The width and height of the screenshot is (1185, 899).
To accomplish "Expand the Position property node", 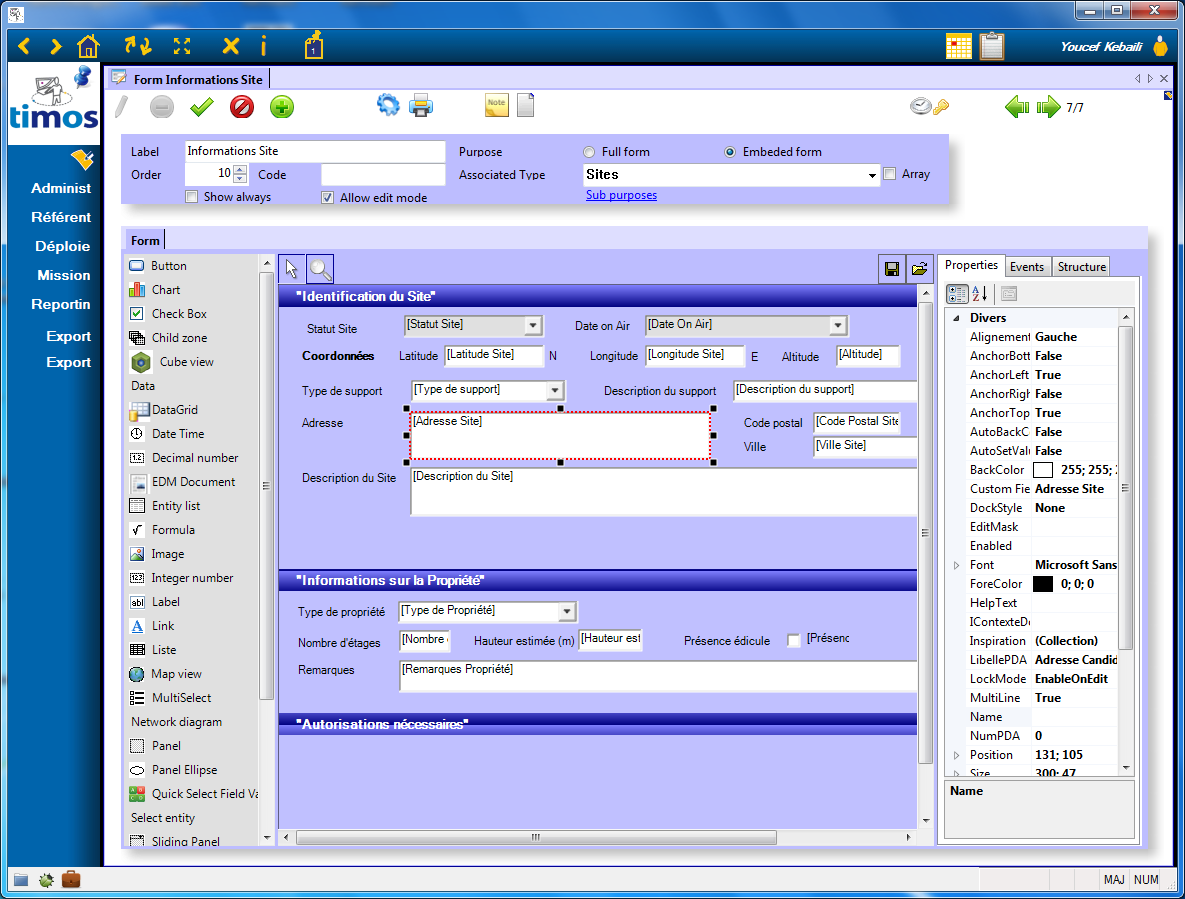I will [x=957, y=755].
